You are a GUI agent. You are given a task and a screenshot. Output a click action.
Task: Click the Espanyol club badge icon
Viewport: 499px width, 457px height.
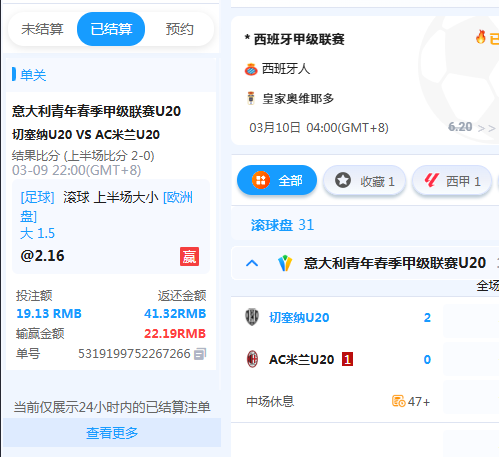(251, 69)
